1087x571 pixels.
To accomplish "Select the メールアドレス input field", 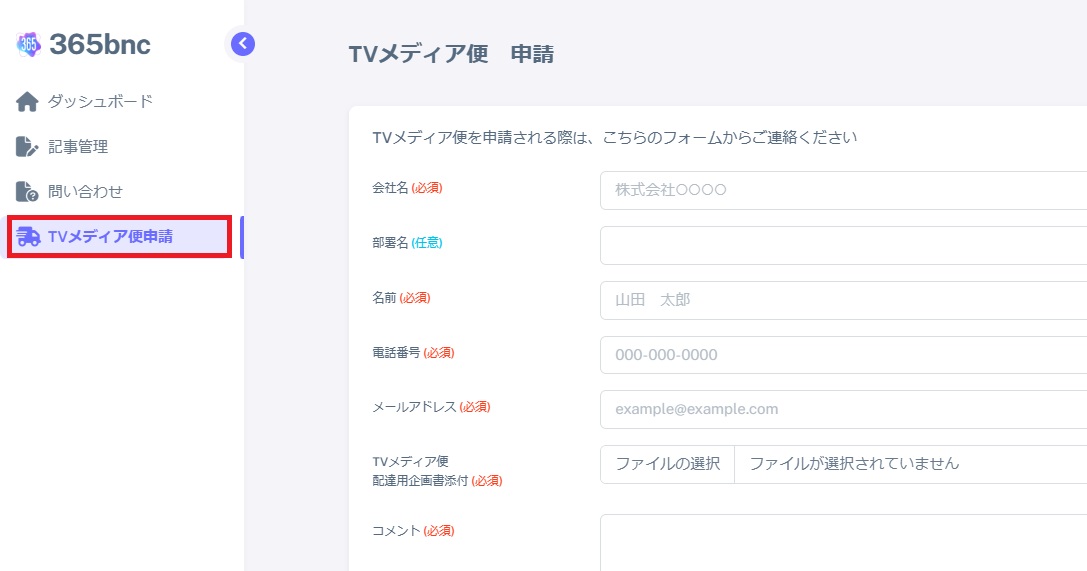I will coord(842,409).
